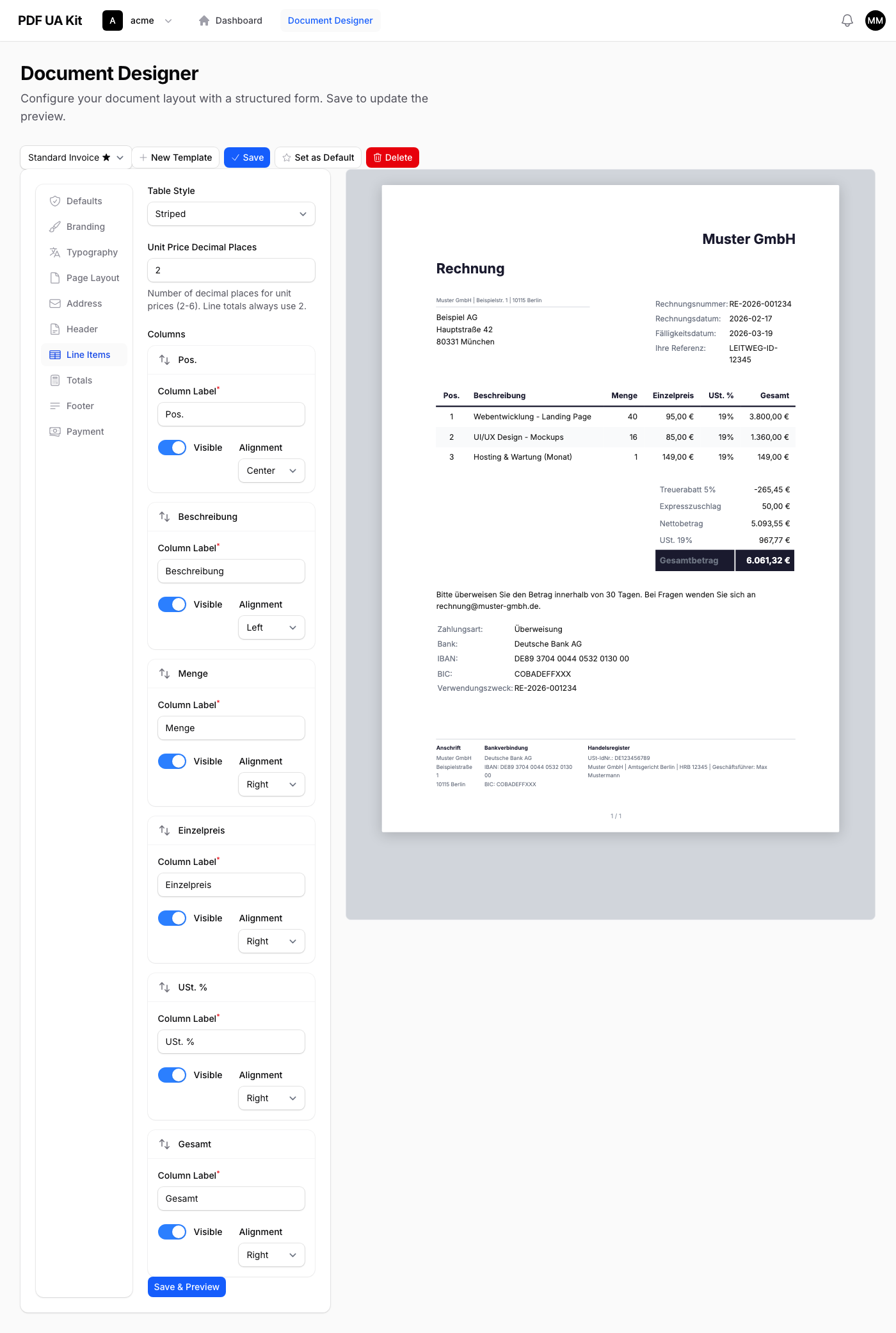Image resolution: width=896 pixels, height=1333 pixels.
Task: Click the Typography language icon
Action: coord(55,252)
